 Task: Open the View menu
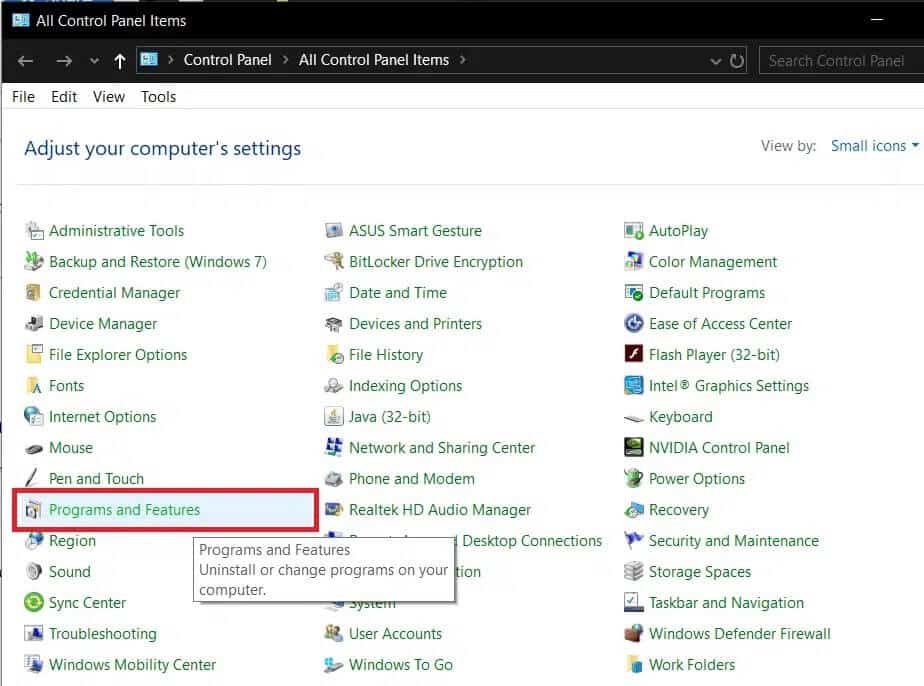(x=109, y=97)
